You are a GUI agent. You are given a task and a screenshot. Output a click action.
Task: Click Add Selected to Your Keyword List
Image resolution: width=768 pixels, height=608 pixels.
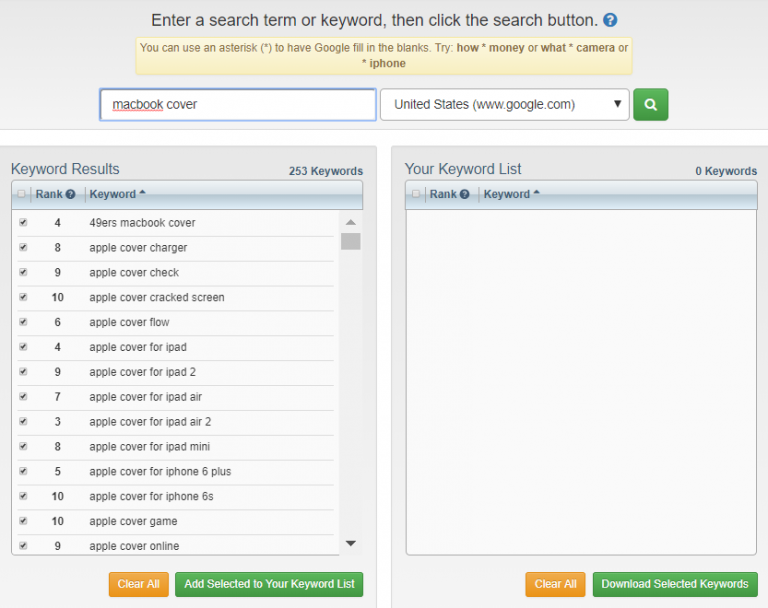[269, 584]
